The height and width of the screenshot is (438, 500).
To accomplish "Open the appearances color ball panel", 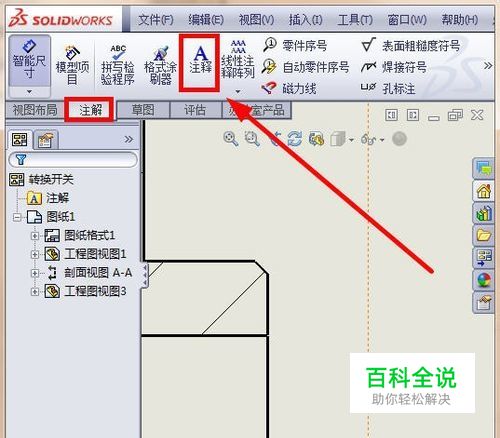I will [484, 280].
